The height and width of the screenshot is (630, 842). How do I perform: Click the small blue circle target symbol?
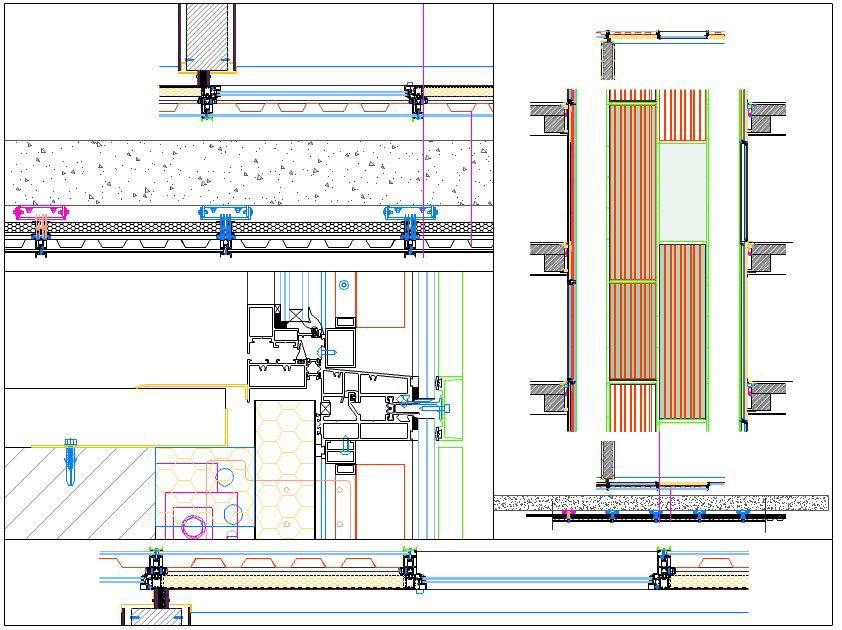343,285
